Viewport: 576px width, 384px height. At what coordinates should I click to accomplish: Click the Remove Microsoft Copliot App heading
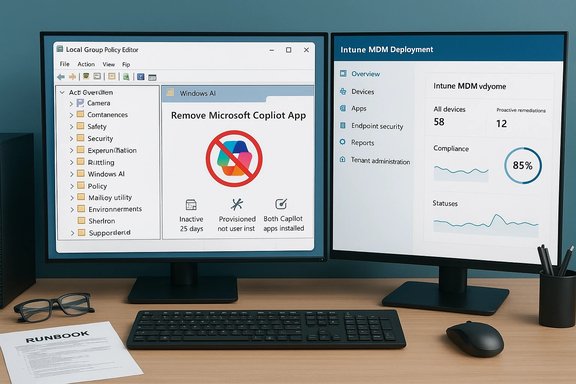(x=238, y=116)
